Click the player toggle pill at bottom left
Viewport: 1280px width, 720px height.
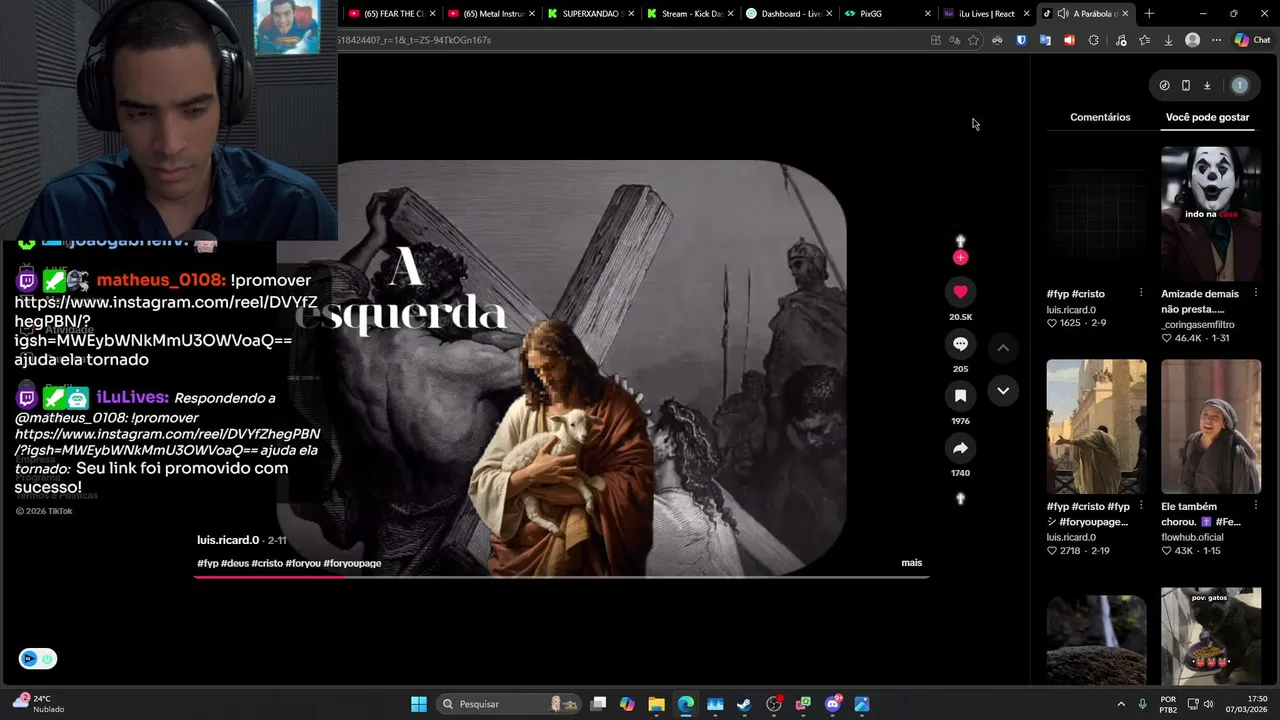click(x=38, y=659)
